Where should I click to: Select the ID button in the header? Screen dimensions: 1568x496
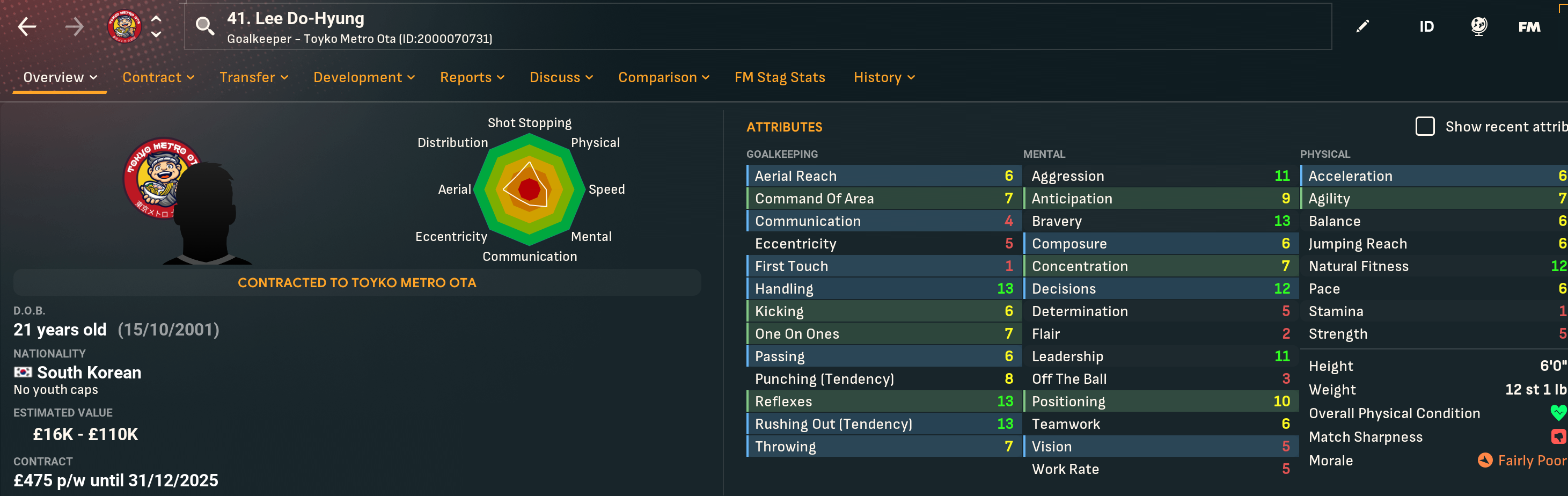(x=1426, y=27)
